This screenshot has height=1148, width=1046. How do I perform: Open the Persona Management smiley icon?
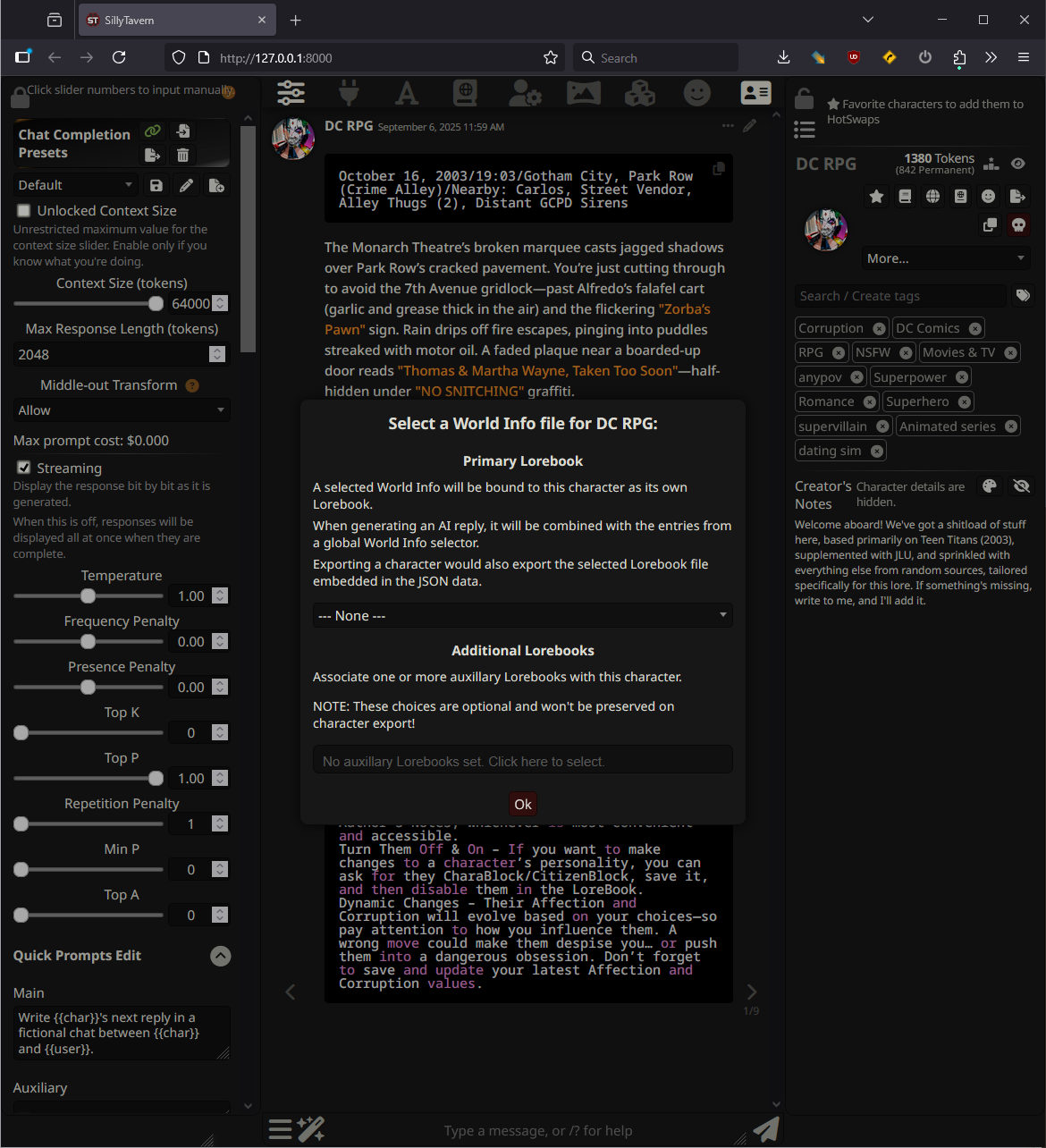click(x=697, y=92)
